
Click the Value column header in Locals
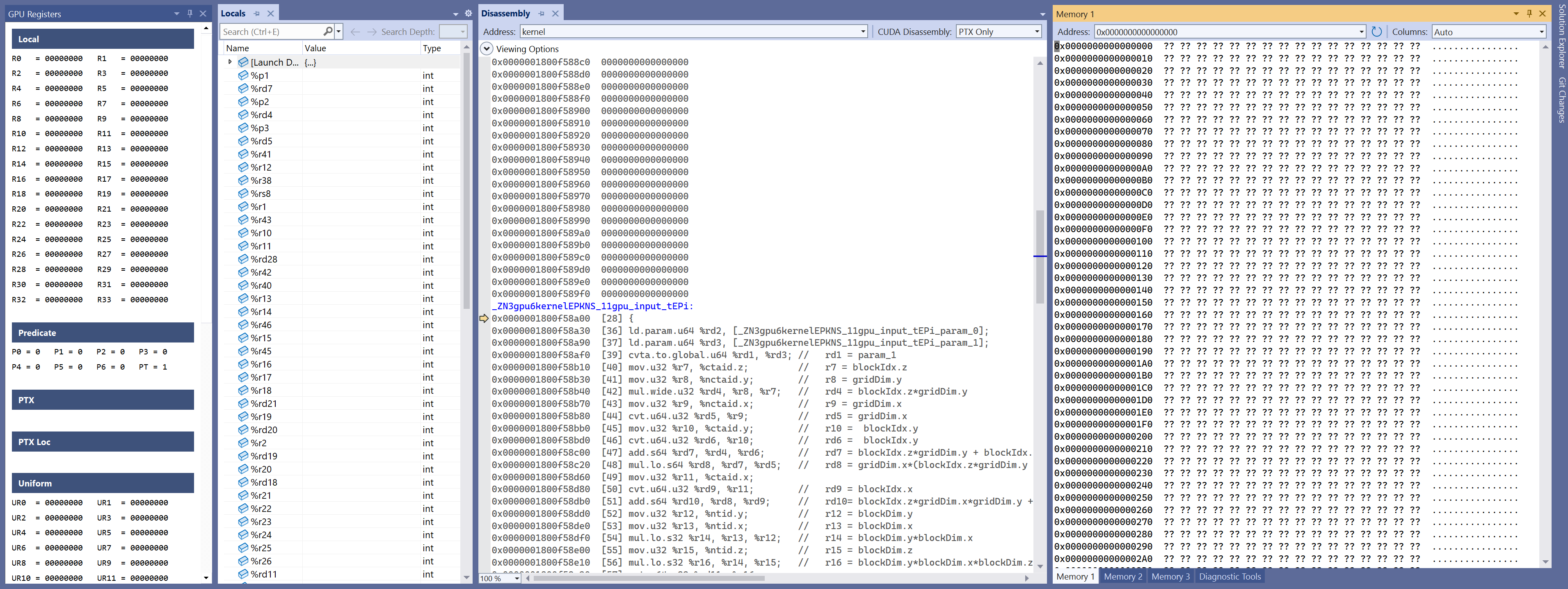click(361, 48)
